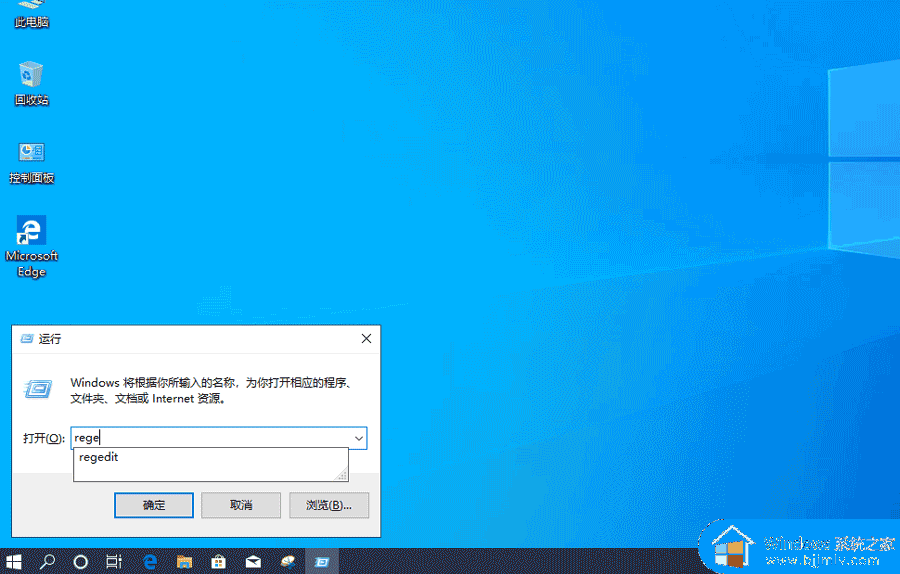Image resolution: width=900 pixels, height=574 pixels.
Task: Open the 此电脑 desktop icon
Action: pos(32,14)
